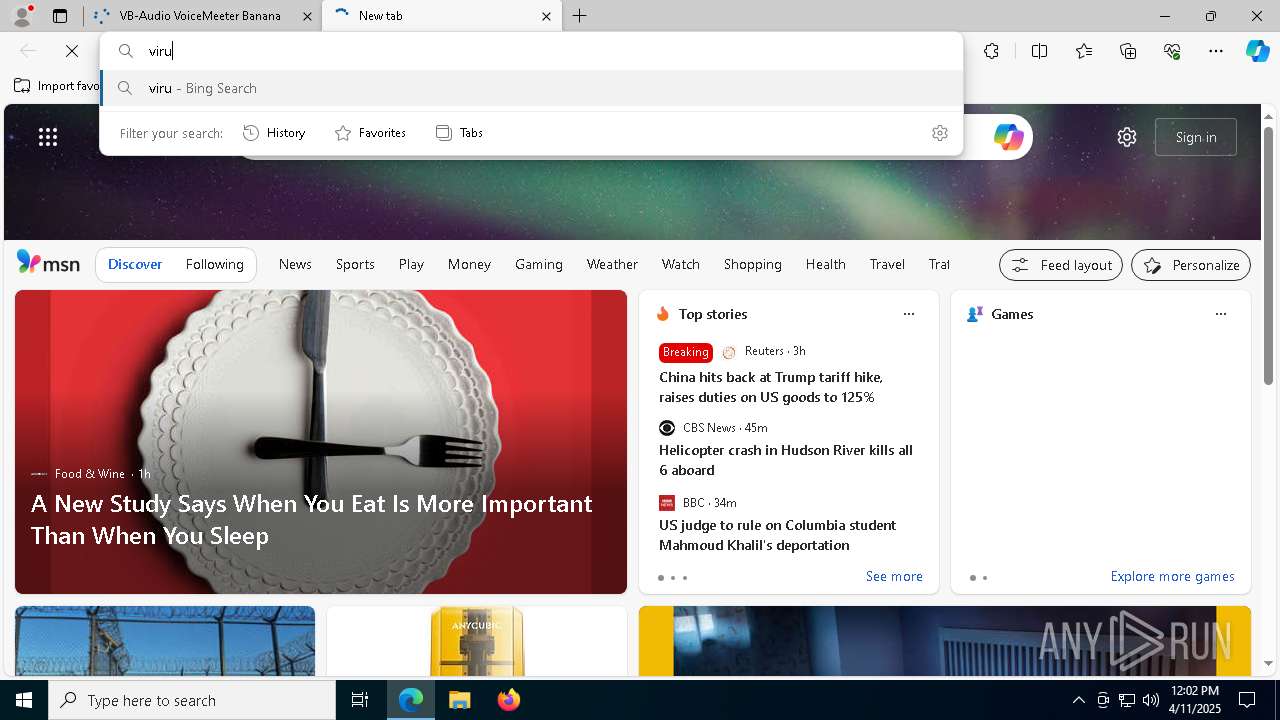Open the Favorites star toolbar icon
Image resolution: width=1280 pixels, height=720 pixels.
pyautogui.click(x=1084, y=51)
